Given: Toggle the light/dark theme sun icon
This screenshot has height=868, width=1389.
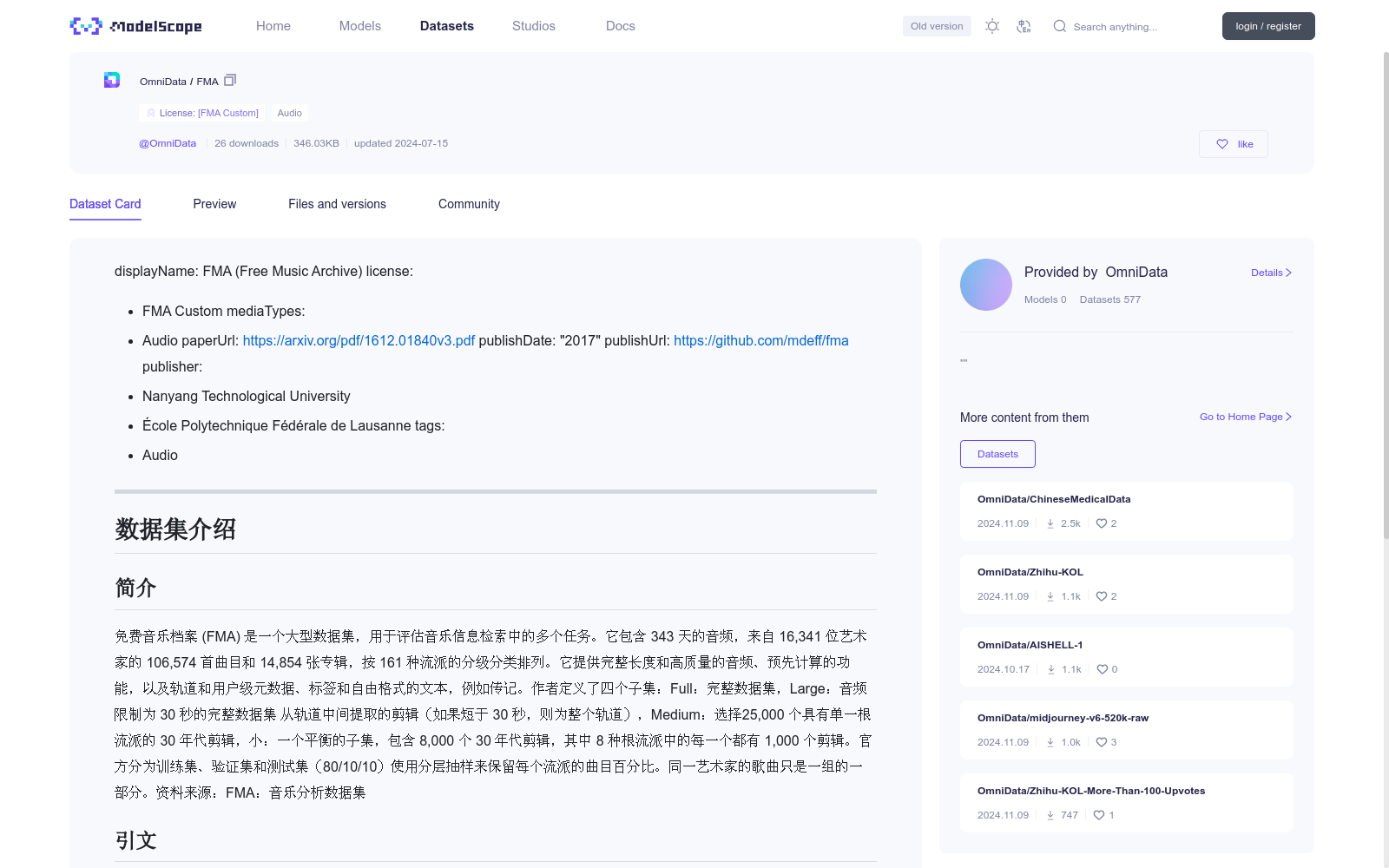Looking at the screenshot, I should click(992, 26).
